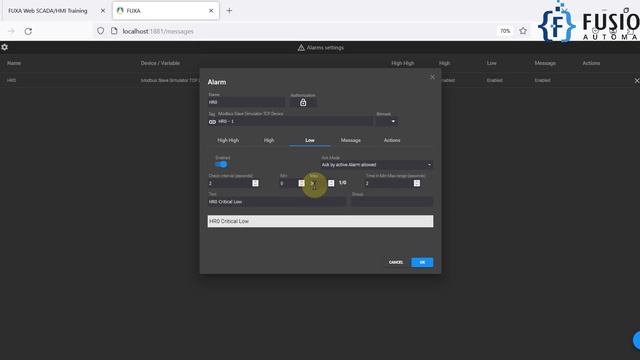Open the Bitmask dropdown
640x360 pixels.
(386, 121)
